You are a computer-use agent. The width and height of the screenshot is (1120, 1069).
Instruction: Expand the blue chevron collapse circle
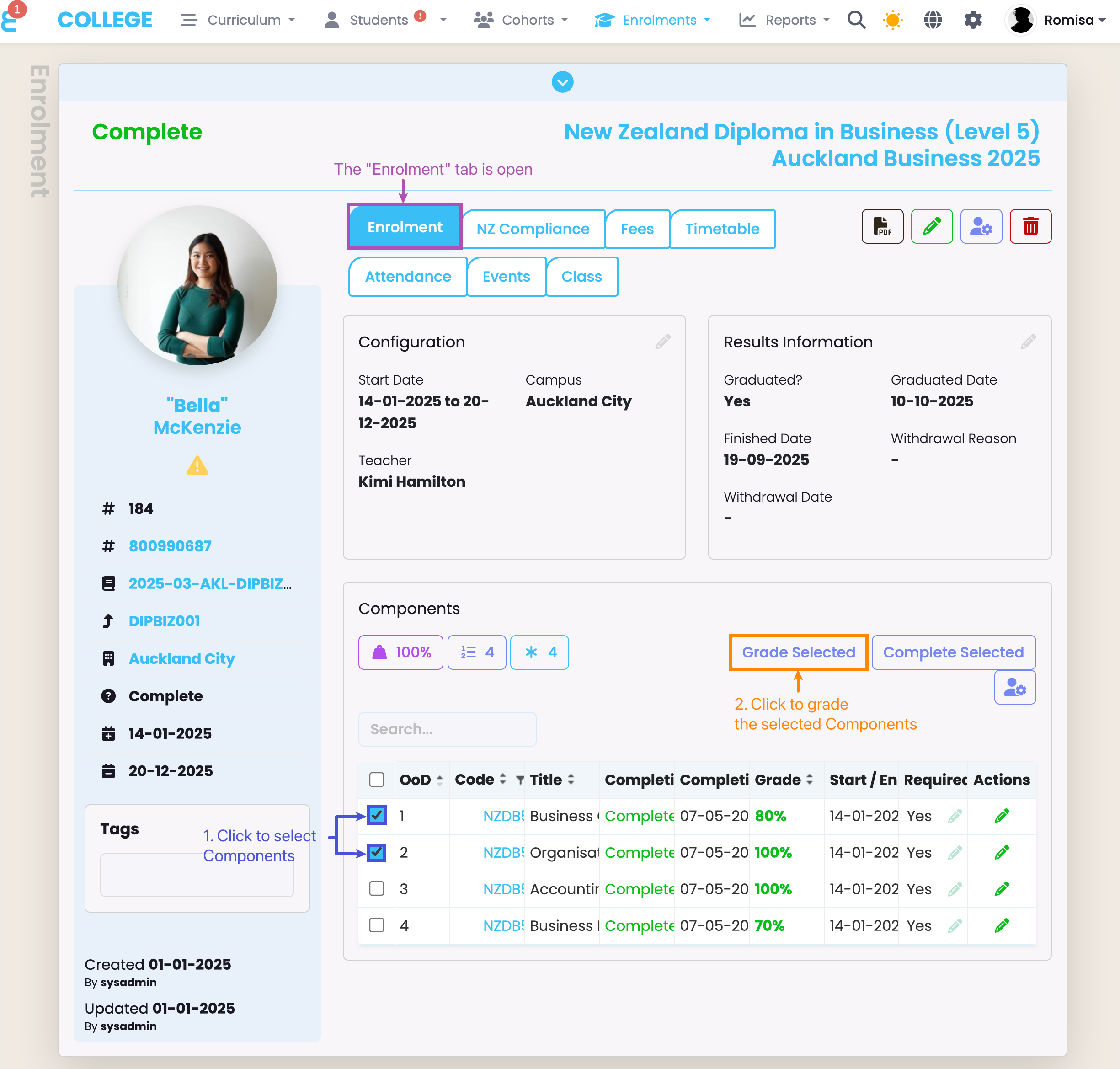coord(562,82)
